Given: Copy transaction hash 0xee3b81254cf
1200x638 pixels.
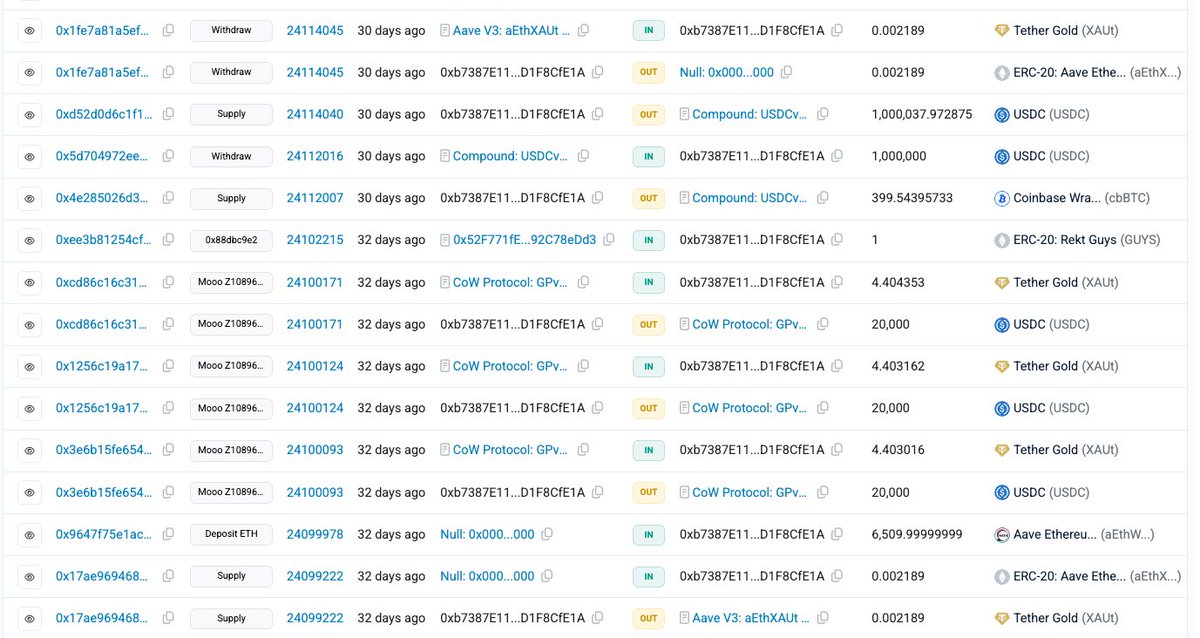Looking at the screenshot, I should 168,241.
